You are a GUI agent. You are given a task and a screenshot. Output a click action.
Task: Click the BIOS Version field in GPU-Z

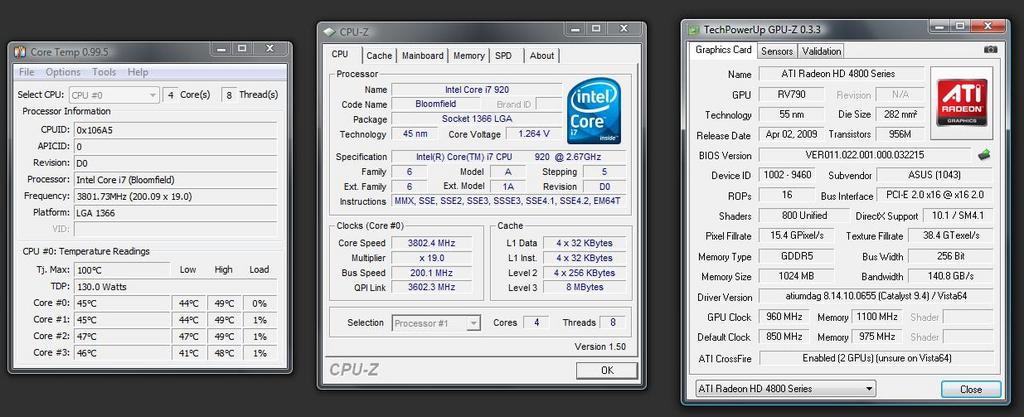[865, 155]
